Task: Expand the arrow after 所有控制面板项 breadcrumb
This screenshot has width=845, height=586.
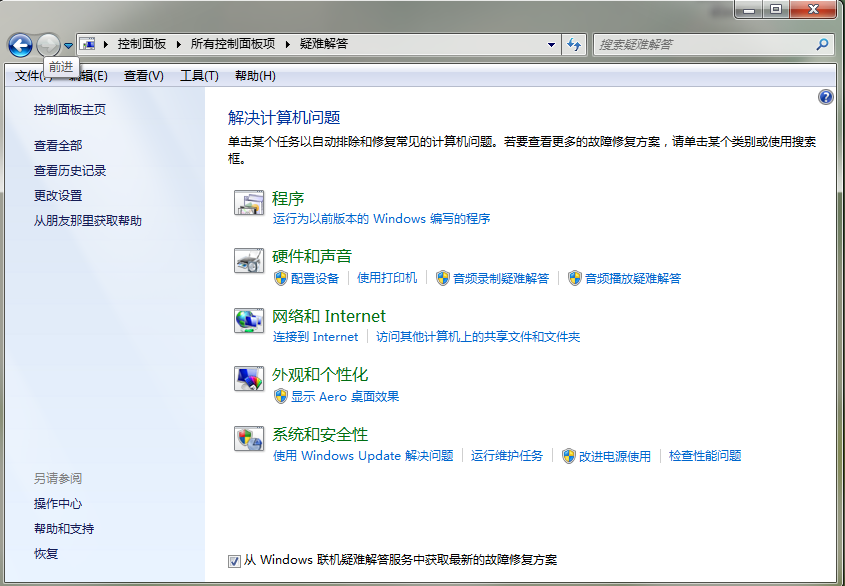Action: [x=288, y=44]
